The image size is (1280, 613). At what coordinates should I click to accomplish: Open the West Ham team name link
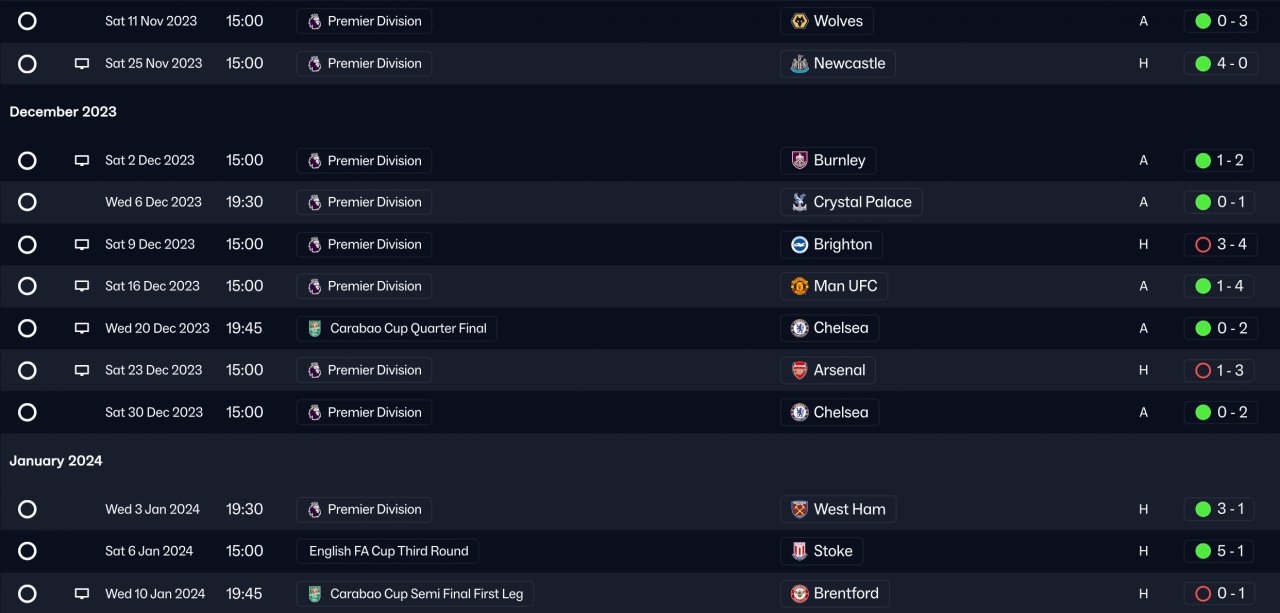(x=849, y=509)
